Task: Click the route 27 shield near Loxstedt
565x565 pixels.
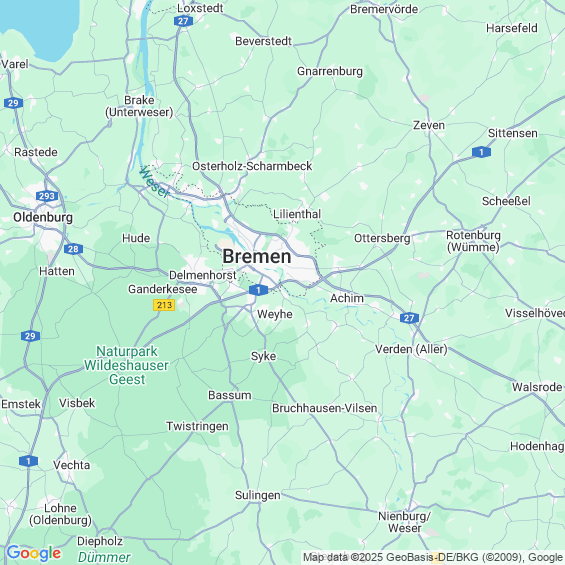Action: pyautogui.click(x=183, y=21)
